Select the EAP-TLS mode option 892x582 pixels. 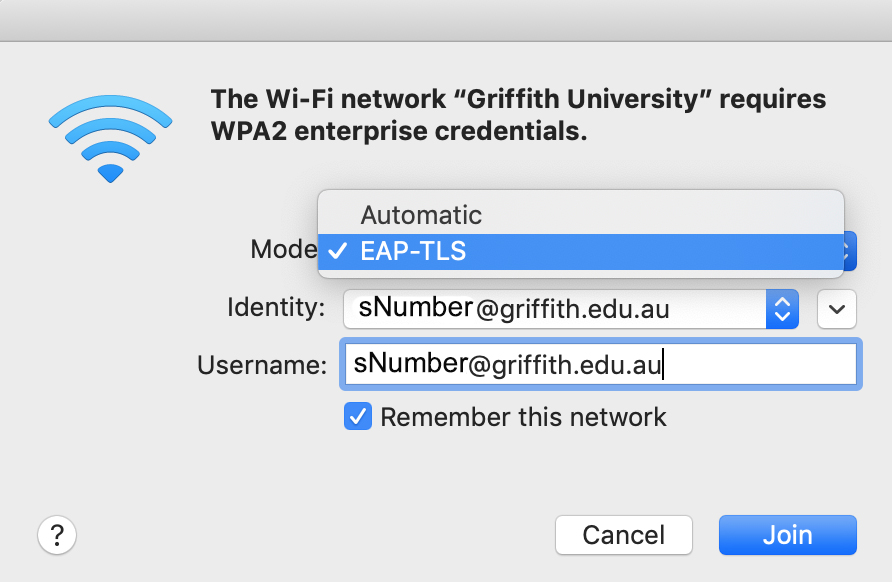pyautogui.click(x=413, y=251)
